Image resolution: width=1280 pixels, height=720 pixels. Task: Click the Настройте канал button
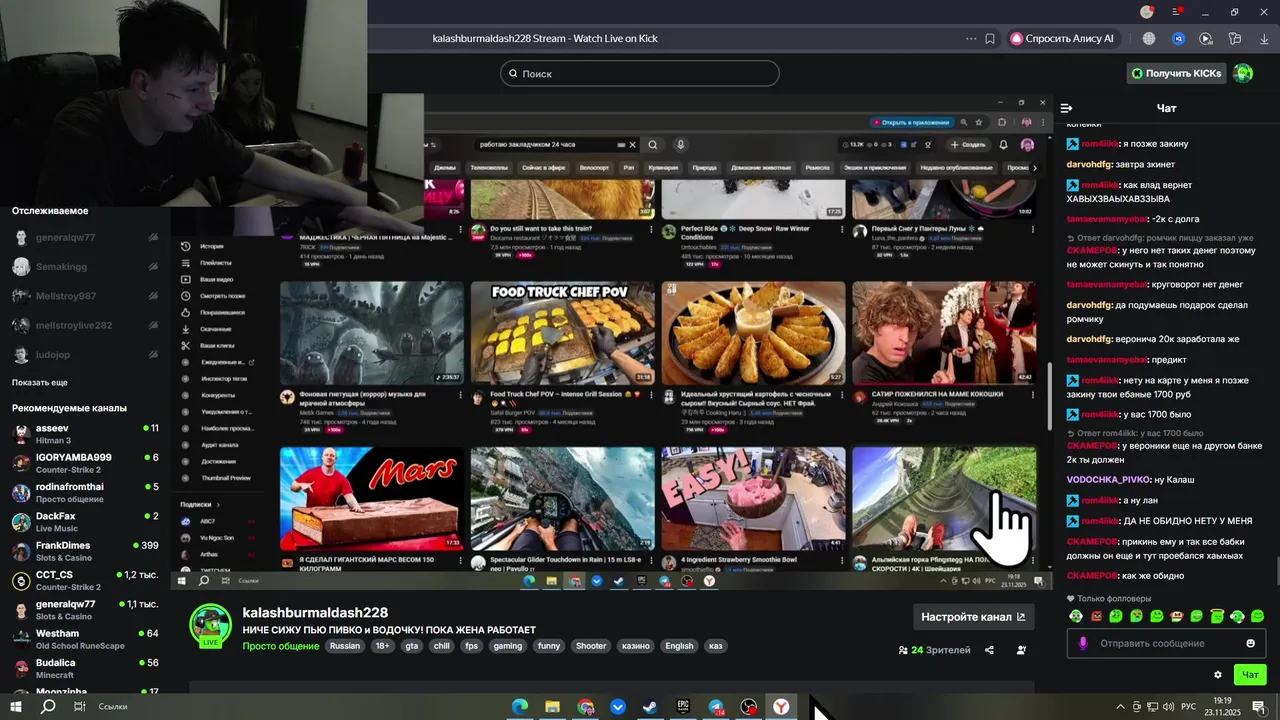point(973,617)
